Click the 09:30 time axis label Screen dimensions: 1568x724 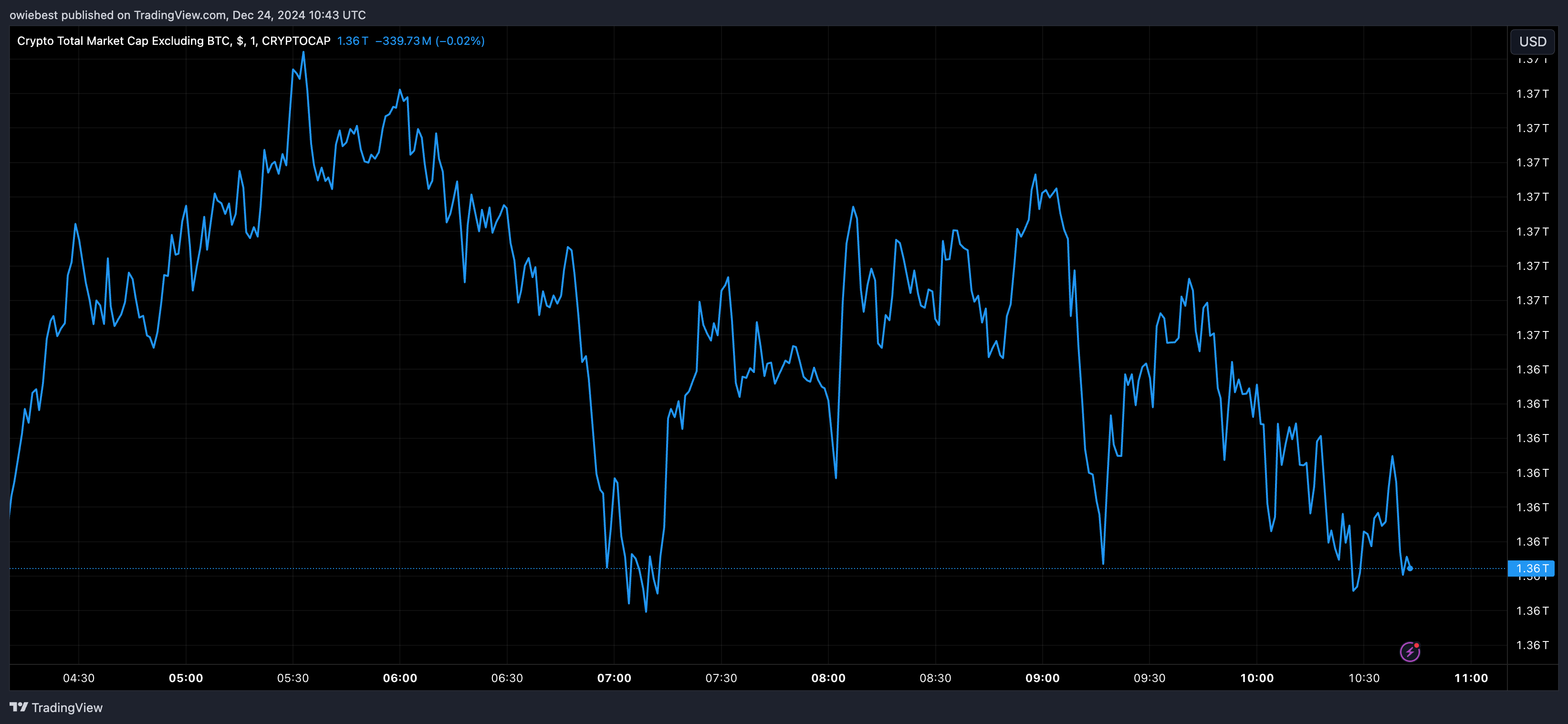(1150, 678)
